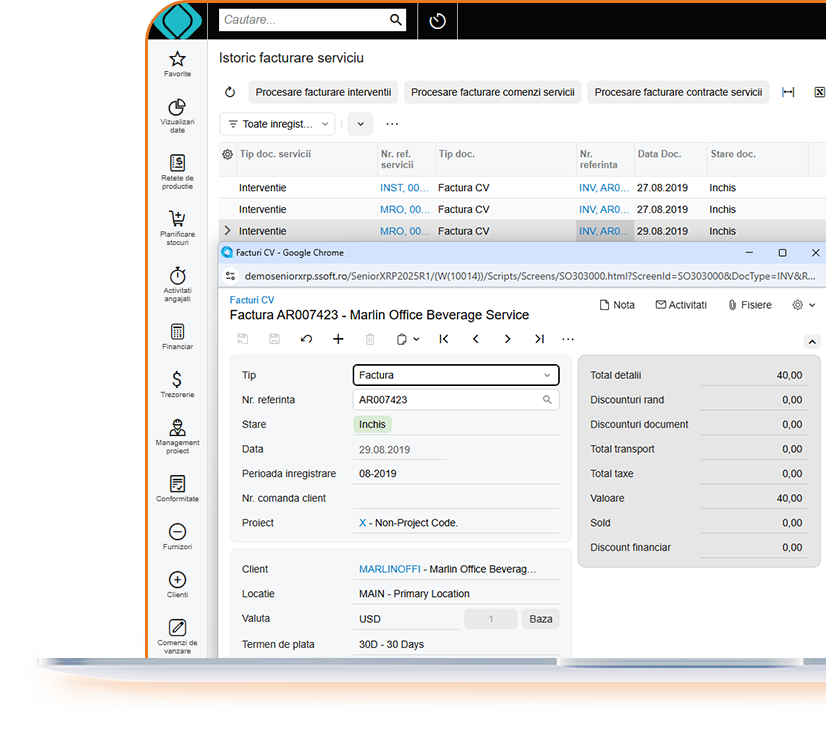Expand Toate inregistrarile filter dropdown
The width and height of the screenshot is (826, 732).
click(x=277, y=124)
